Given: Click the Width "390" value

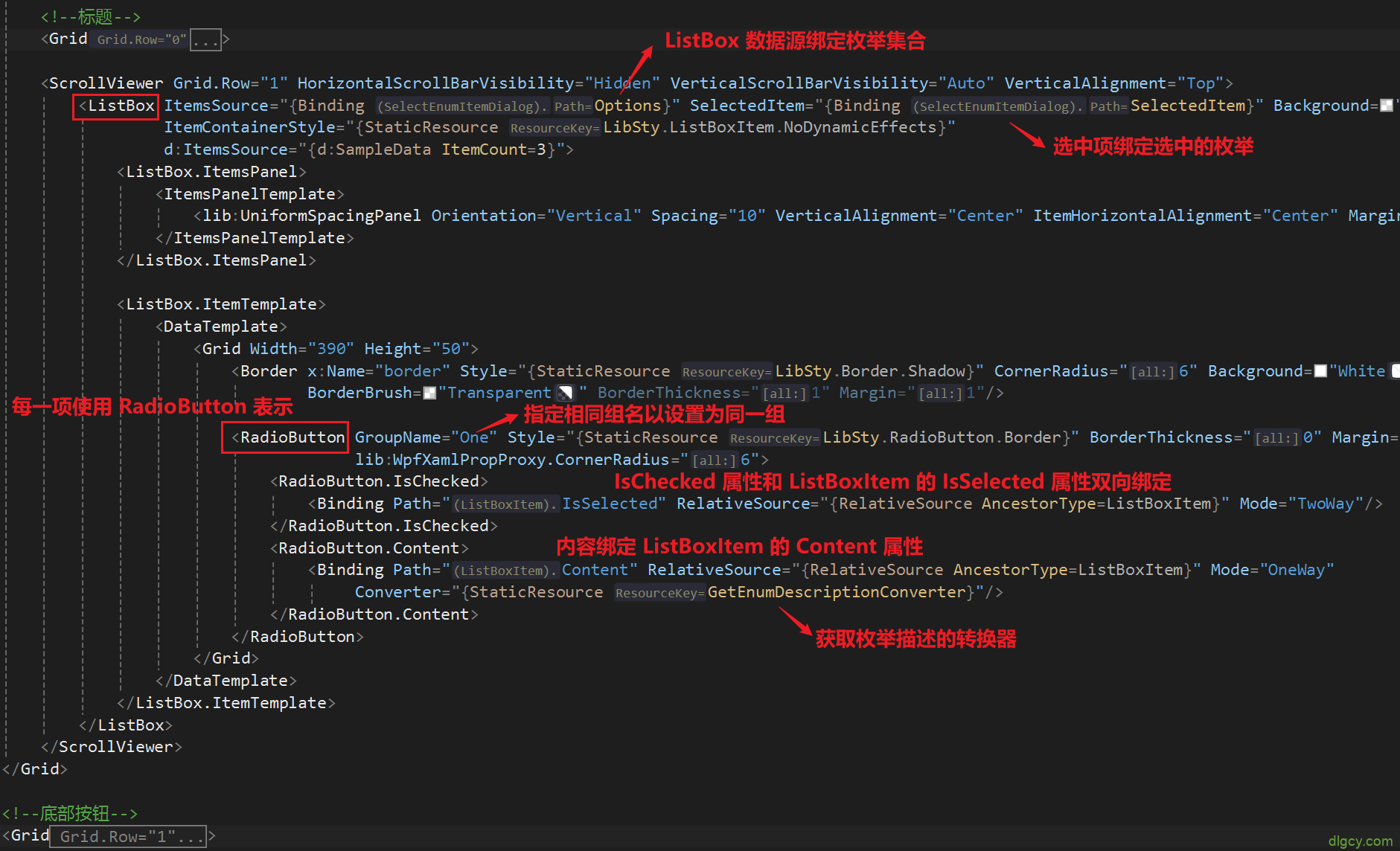Looking at the screenshot, I should point(331,349).
